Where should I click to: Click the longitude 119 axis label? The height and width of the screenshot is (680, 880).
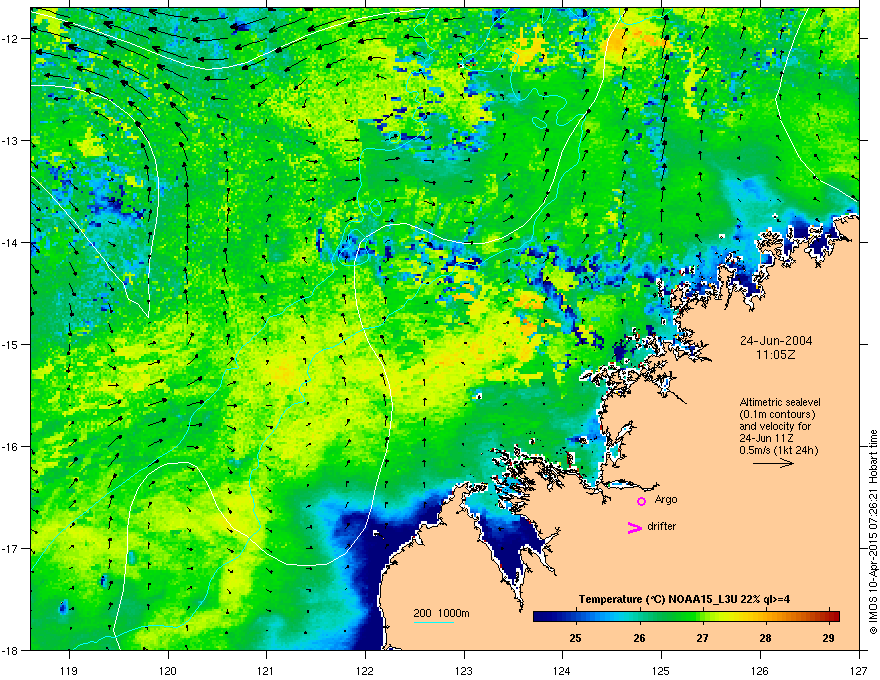click(69, 670)
